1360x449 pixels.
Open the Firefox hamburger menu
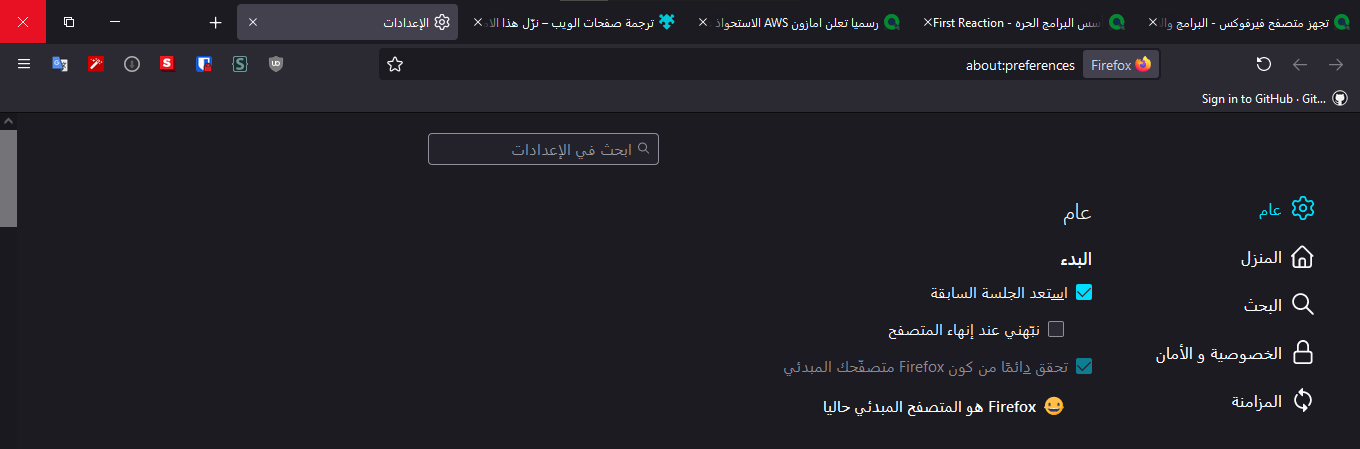(x=24, y=64)
